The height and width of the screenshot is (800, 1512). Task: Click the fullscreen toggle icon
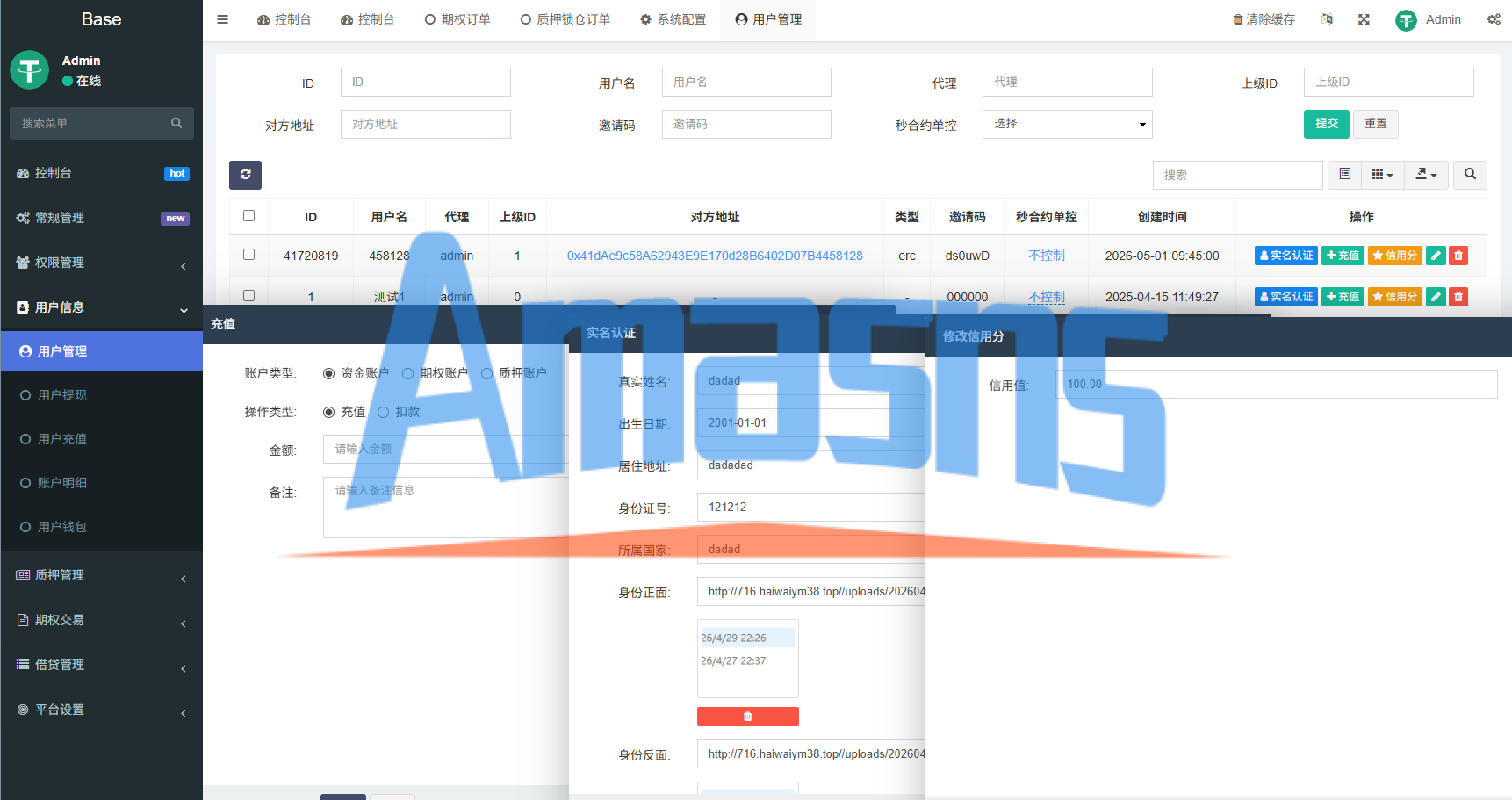click(1364, 19)
